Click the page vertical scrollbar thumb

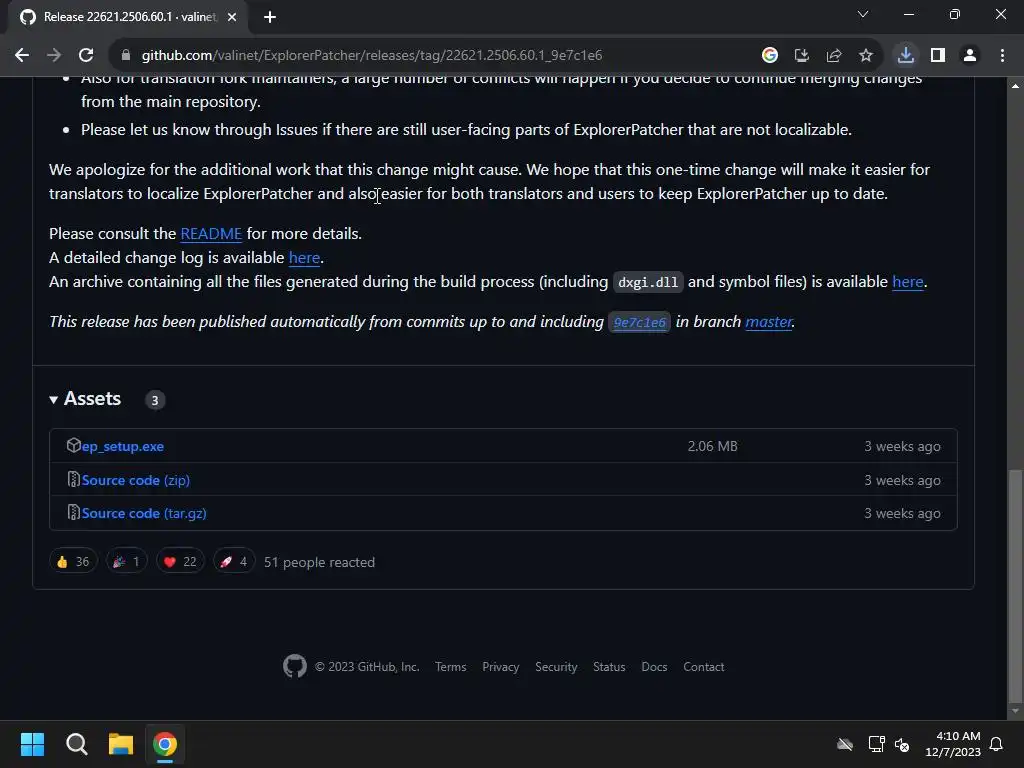pos(1015,584)
